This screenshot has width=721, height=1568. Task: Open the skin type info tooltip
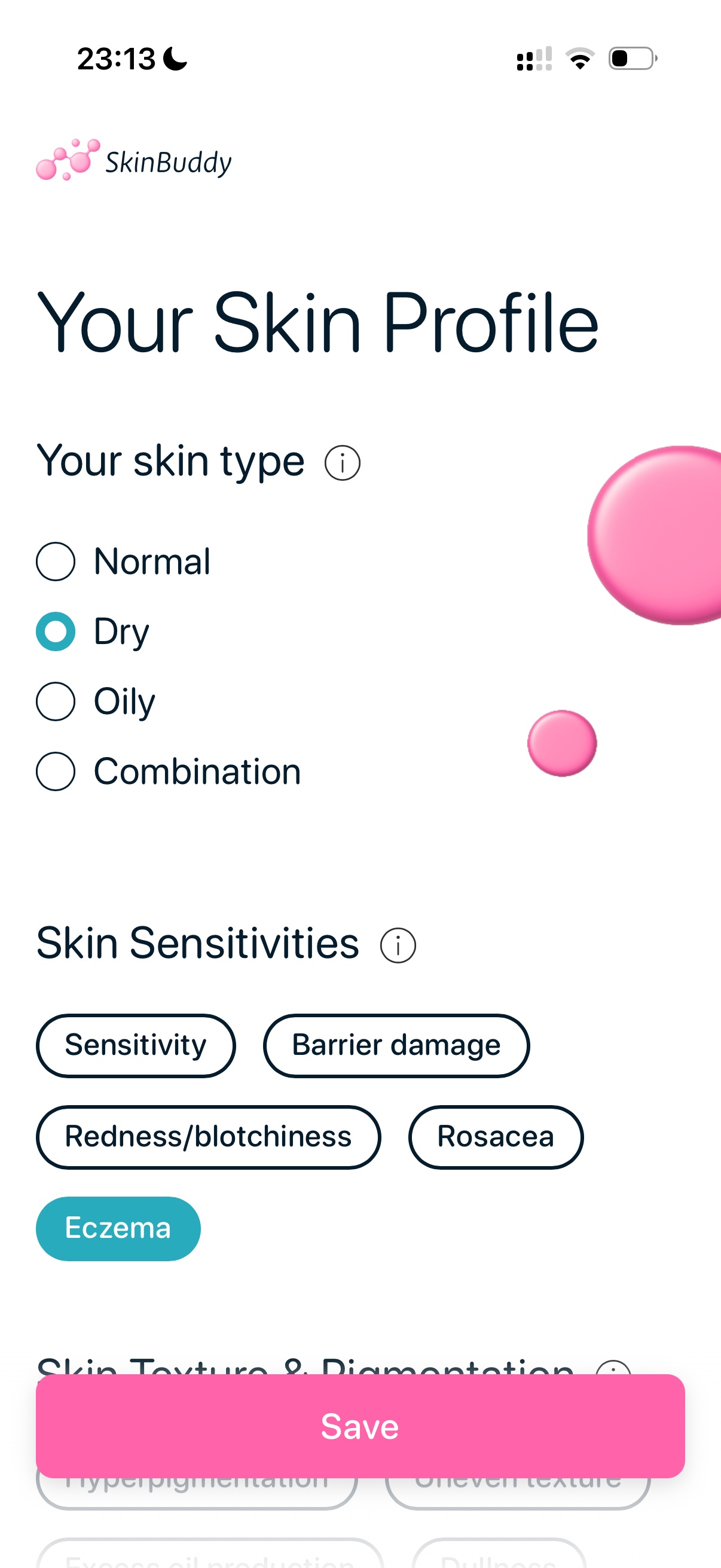pyautogui.click(x=343, y=463)
